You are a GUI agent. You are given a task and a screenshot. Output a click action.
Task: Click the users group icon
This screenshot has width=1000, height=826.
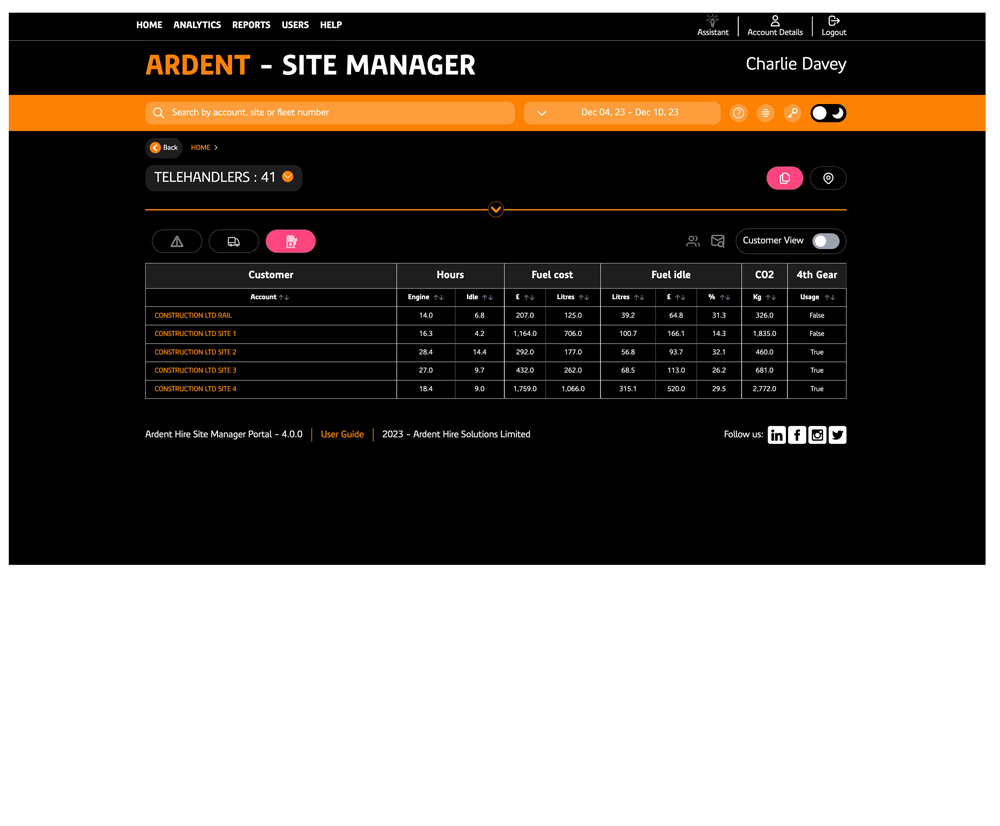pyautogui.click(x=693, y=241)
